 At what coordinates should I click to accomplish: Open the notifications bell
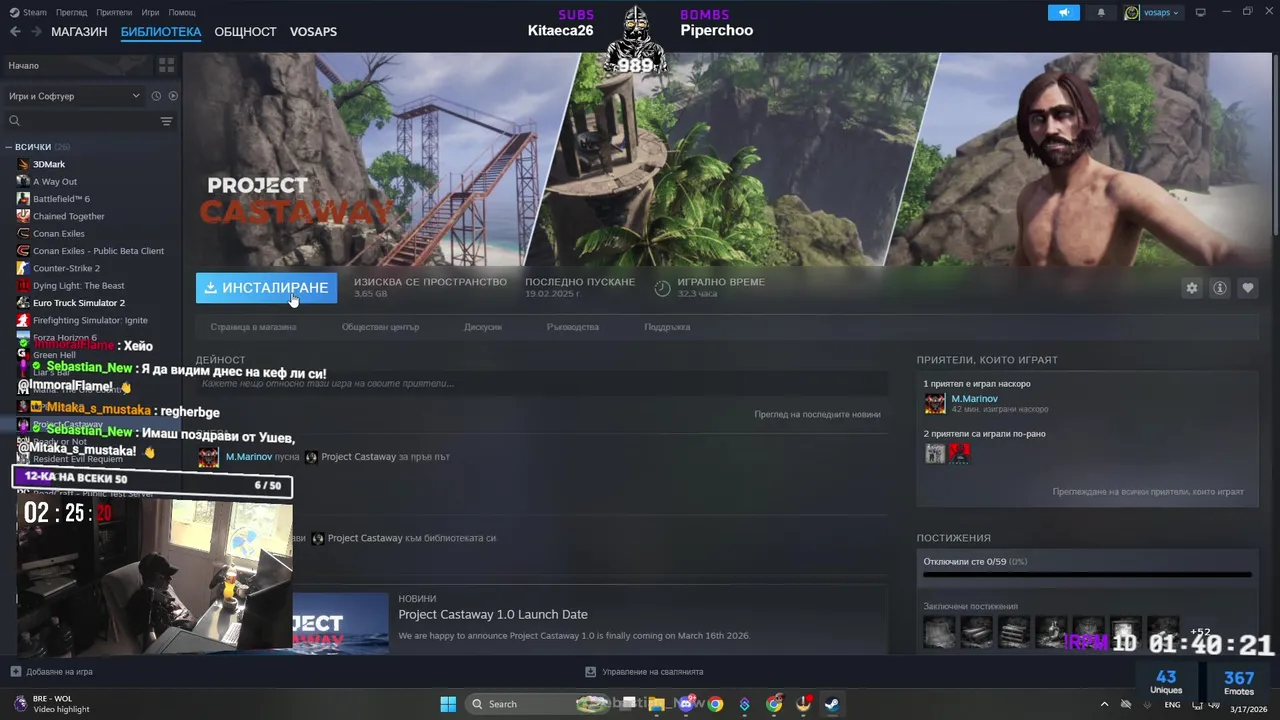[x=1102, y=12]
